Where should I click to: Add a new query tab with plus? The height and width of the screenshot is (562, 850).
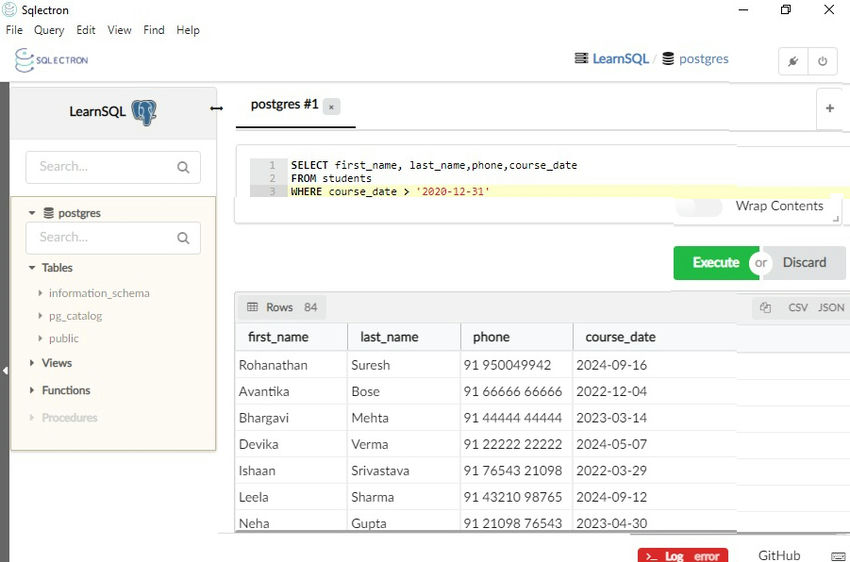click(829, 108)
